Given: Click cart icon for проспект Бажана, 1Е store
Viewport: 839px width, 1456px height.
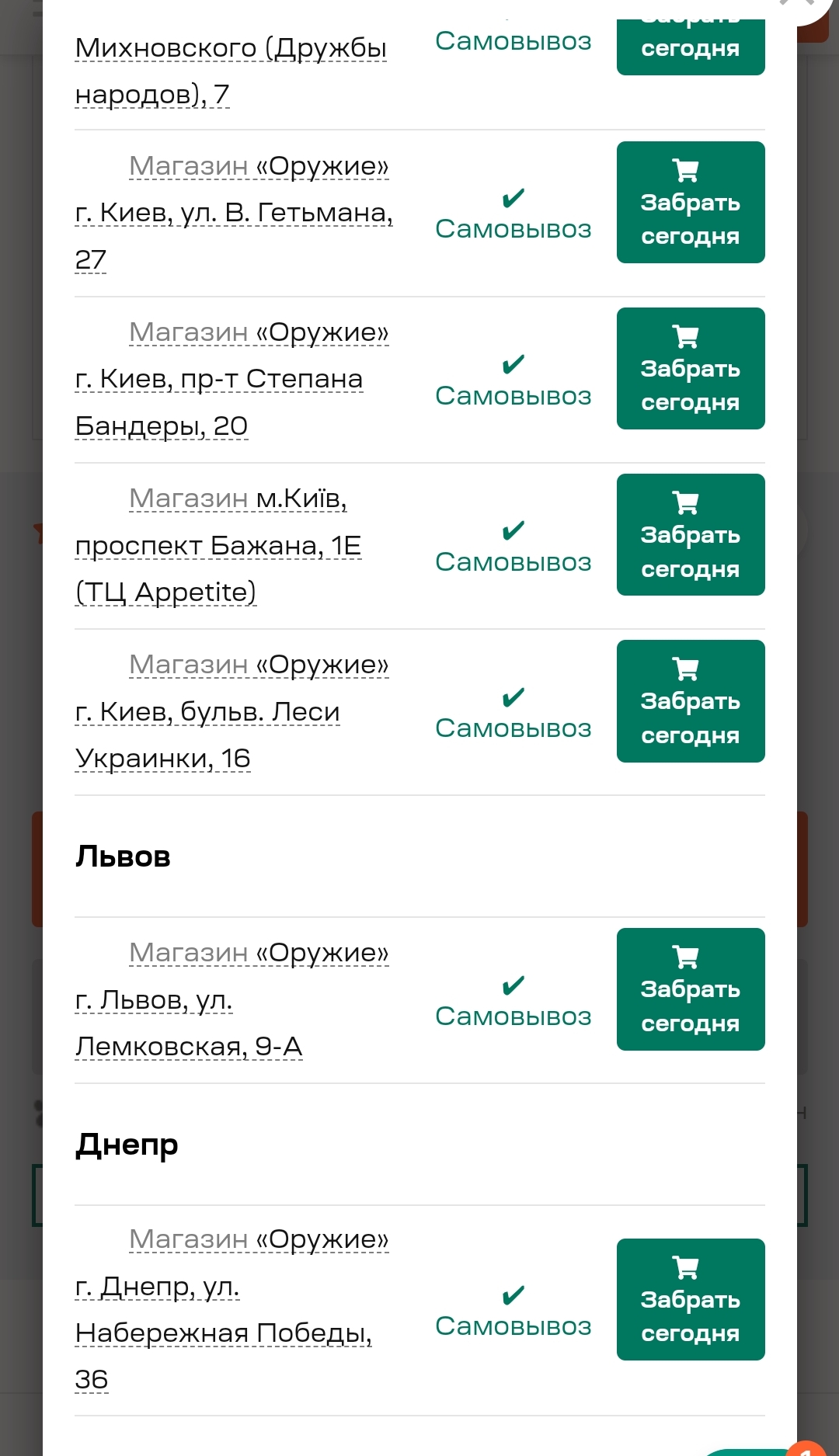Looking at the screenshot, I should (685, 502).
